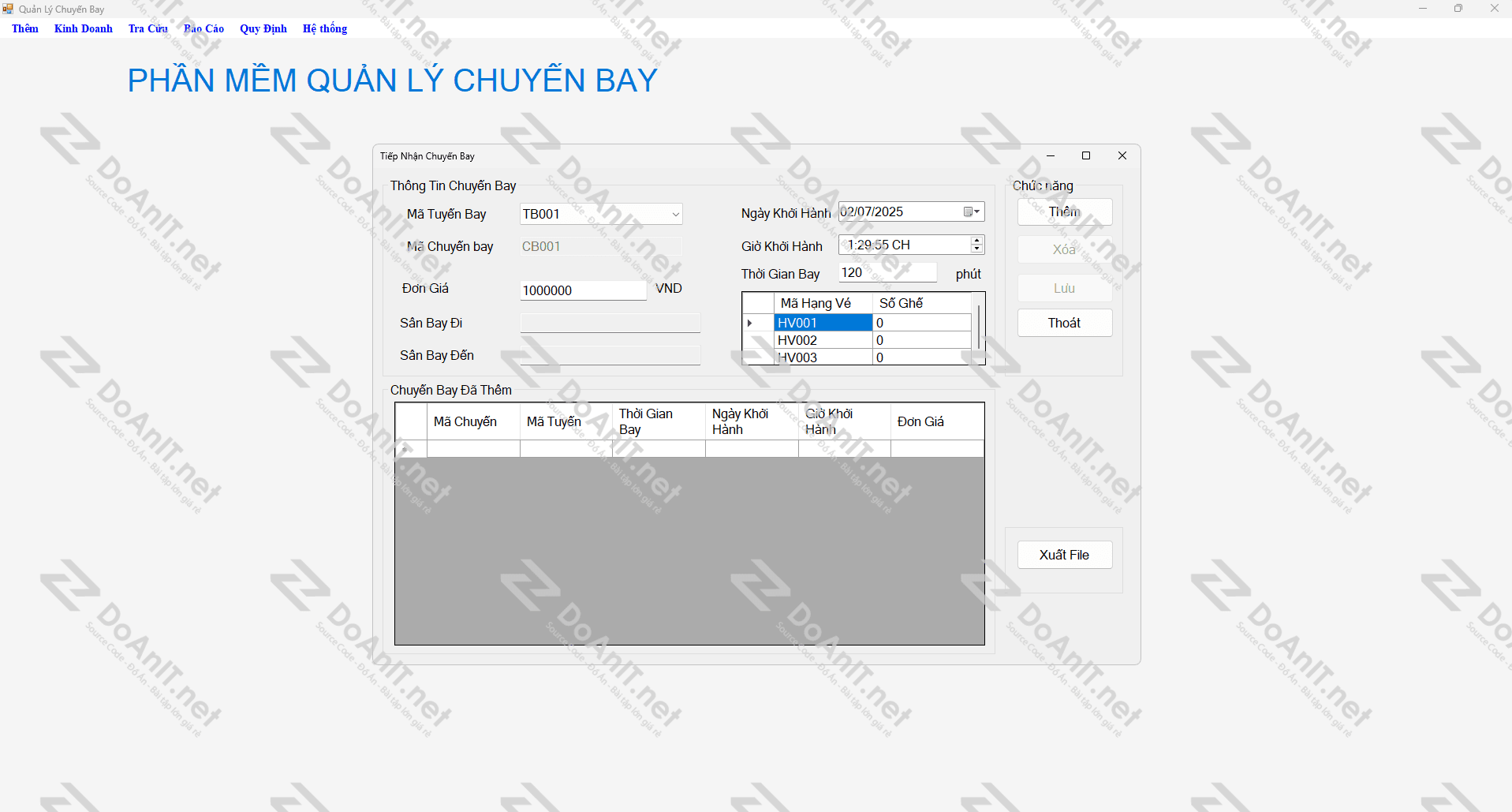Click the Mã Chuyến bay field CB001

point(601,246)
